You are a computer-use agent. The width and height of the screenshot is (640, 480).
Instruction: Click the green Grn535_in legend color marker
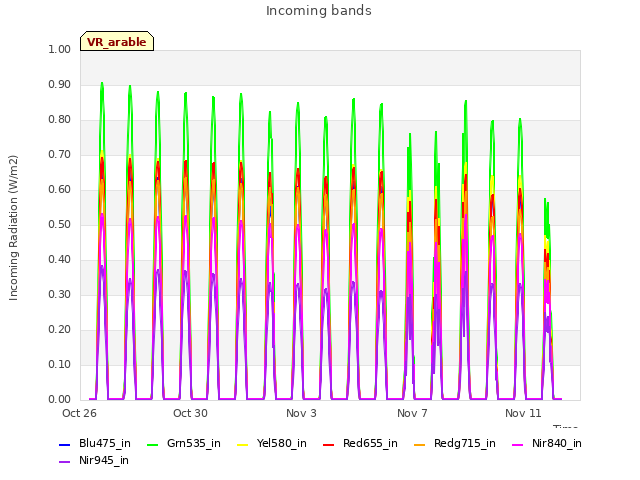pos(152,444)
